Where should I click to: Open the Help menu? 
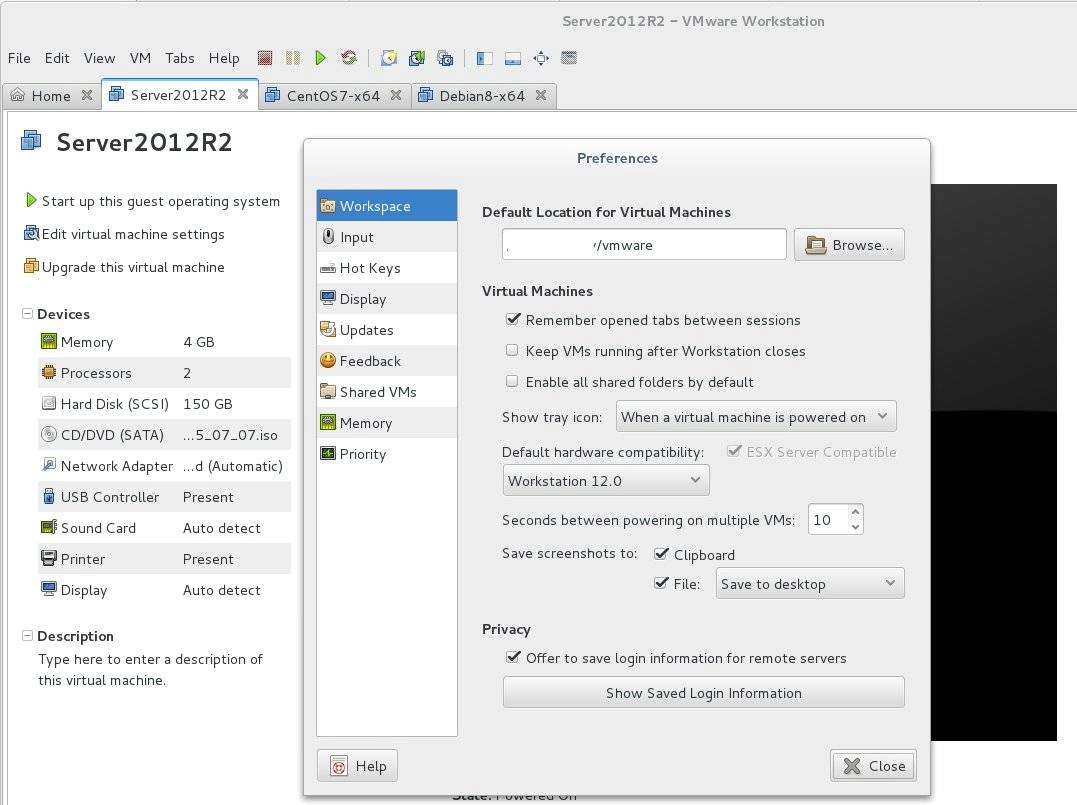coord(224,58)
